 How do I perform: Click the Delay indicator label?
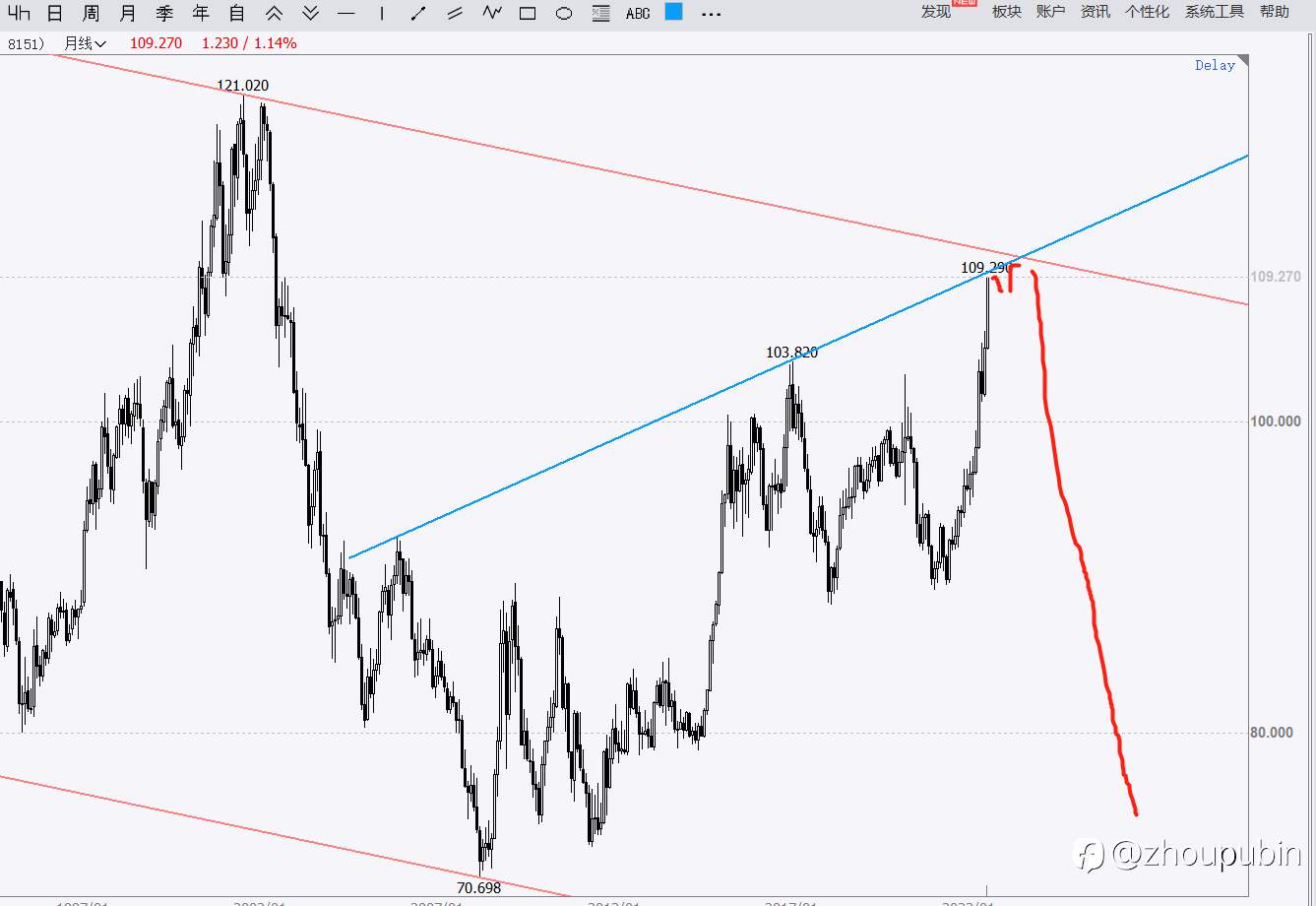[1215, 65]
